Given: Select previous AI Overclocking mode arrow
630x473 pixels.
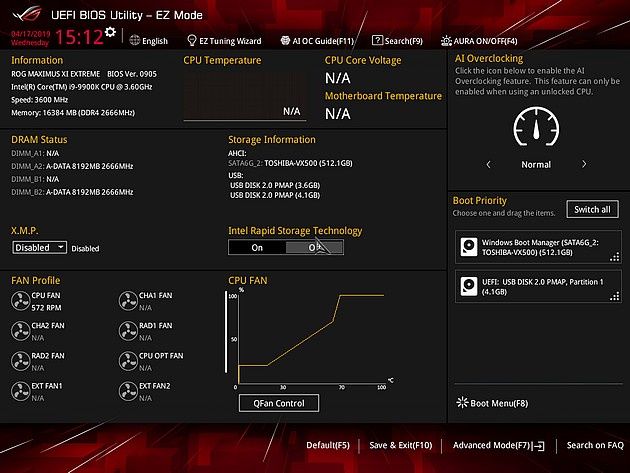Looking at the screenshot, I should pos(489,164).
